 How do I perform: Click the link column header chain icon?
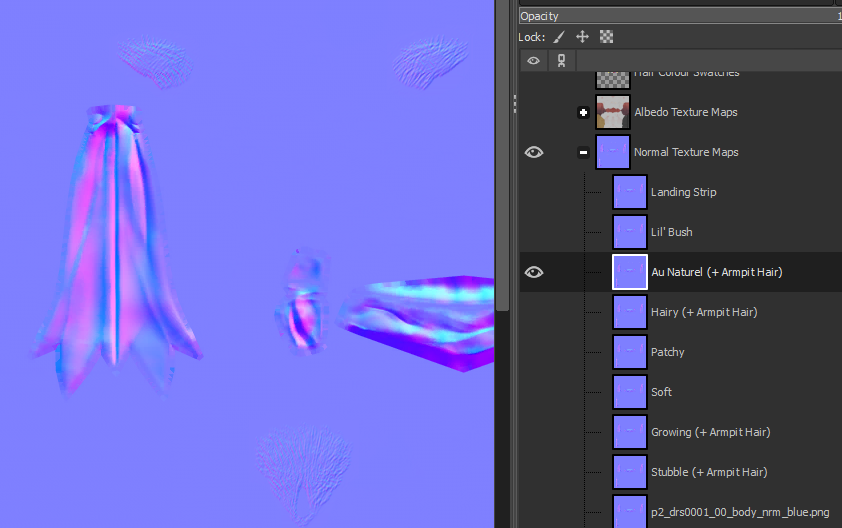tap(561, 61)
